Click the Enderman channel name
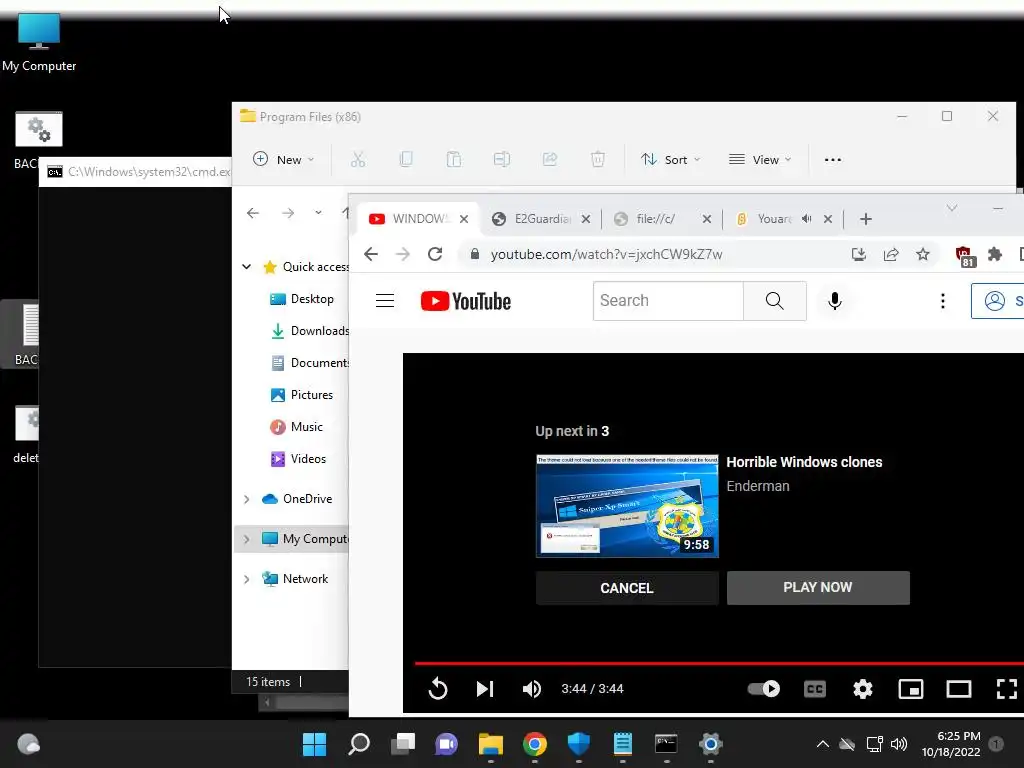Image resolution: width=1024 pixels, height=768 pixels. [758, 486]
